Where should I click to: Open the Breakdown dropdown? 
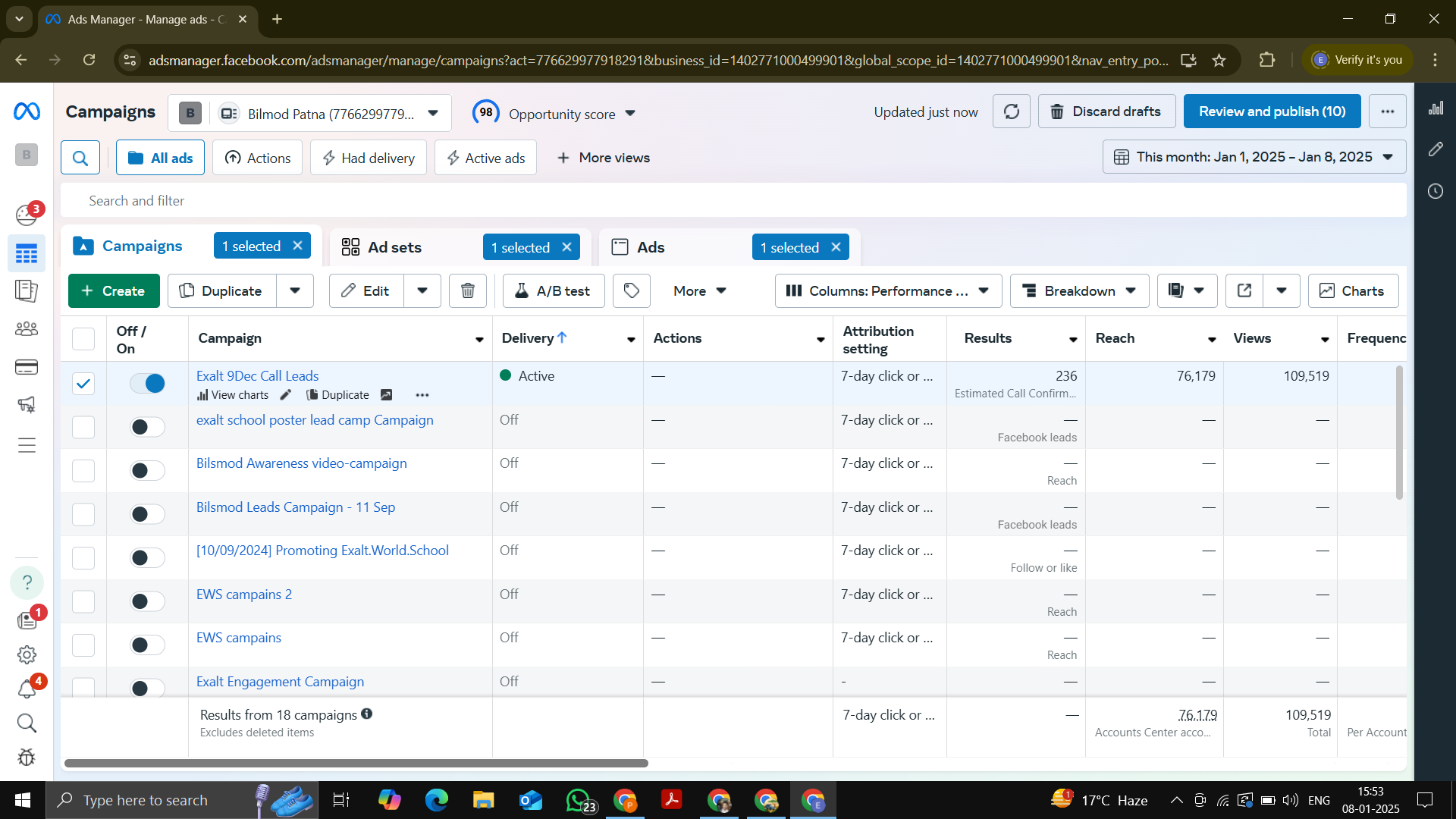(1079, 291)
